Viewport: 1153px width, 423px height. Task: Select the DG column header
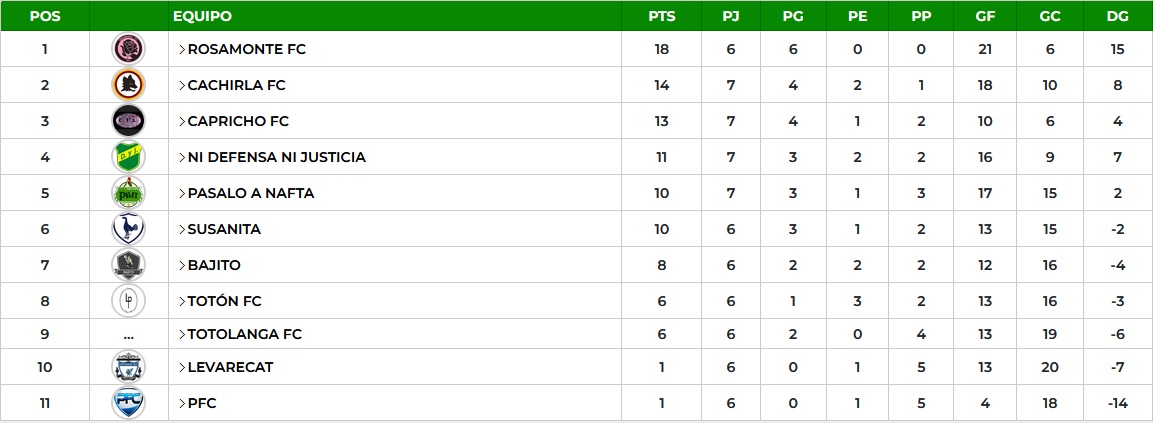coord(1117,16)
